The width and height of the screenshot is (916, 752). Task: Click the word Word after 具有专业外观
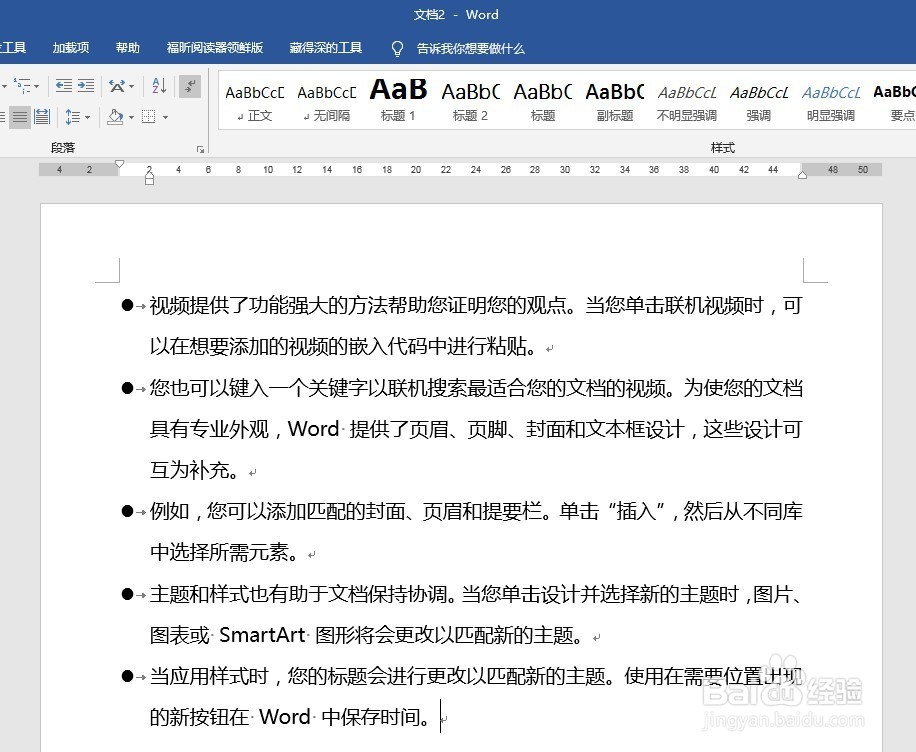pos(313,429)
